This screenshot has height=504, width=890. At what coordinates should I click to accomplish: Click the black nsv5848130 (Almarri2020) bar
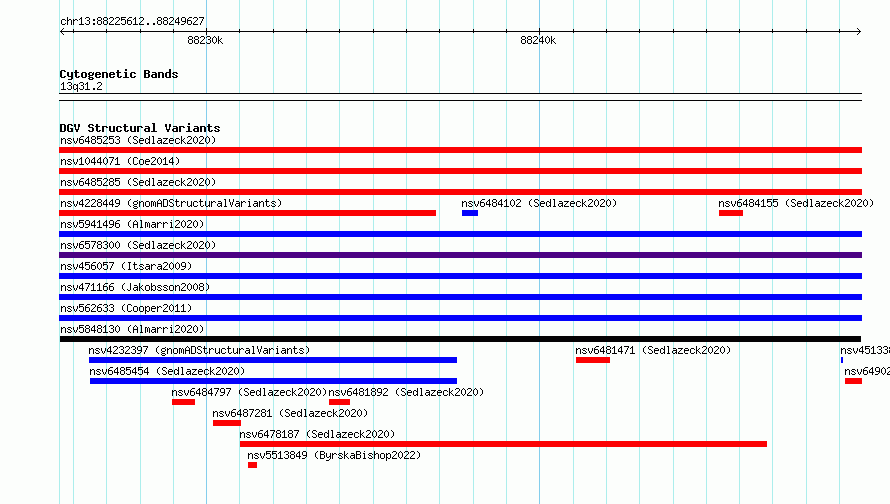460,339
